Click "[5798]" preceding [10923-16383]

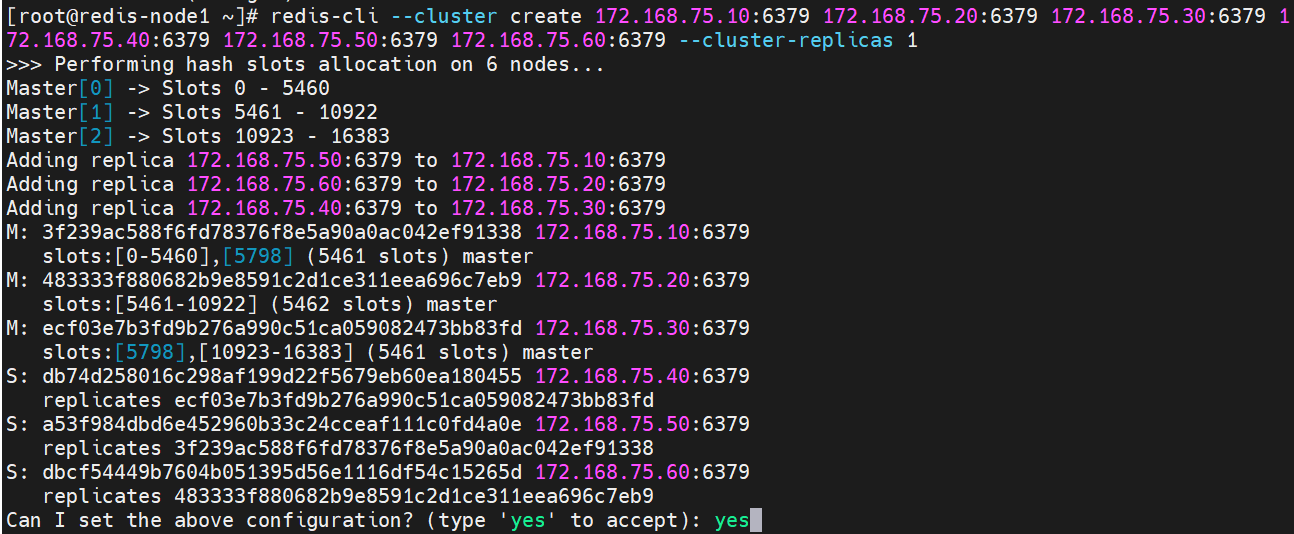[150, 352]
